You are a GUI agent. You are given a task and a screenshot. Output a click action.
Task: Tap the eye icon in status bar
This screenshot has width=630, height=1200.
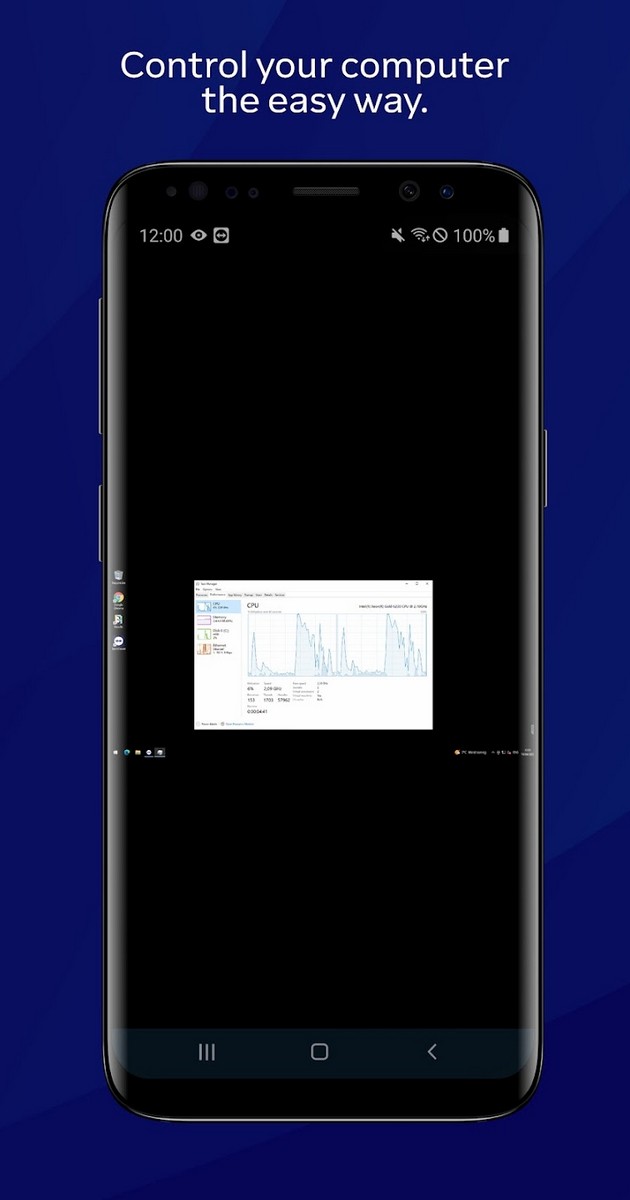[x=199, y=235]
